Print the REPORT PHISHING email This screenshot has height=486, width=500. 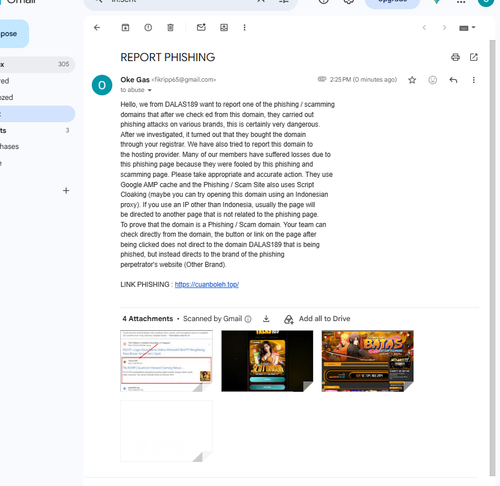point(455,57)
